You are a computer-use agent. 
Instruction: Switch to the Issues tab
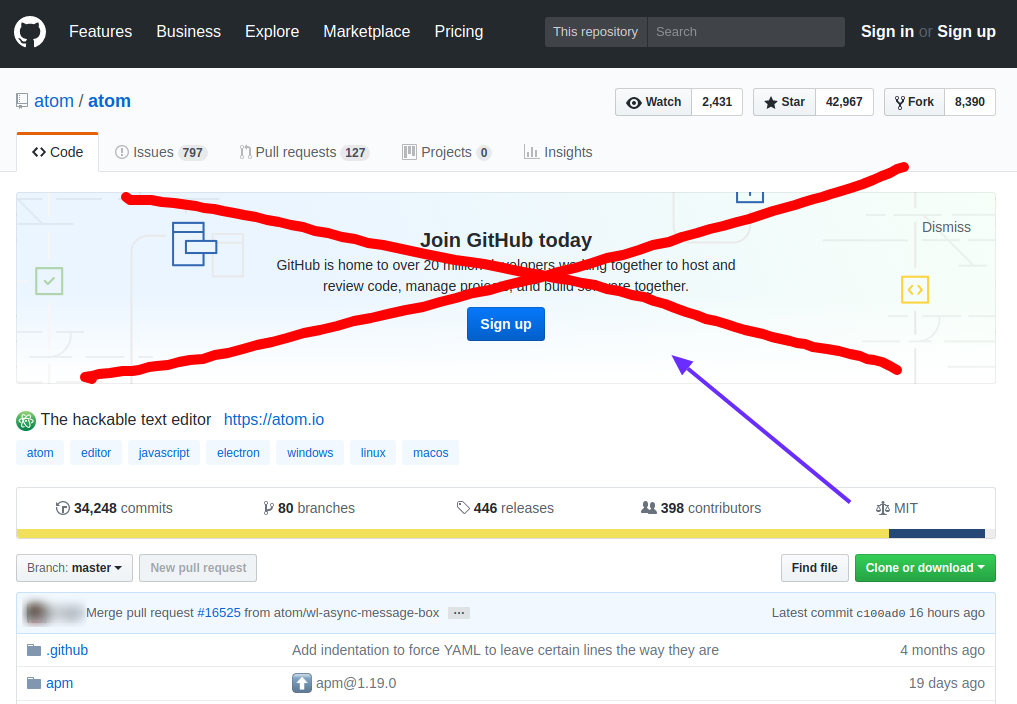point(161,152)
